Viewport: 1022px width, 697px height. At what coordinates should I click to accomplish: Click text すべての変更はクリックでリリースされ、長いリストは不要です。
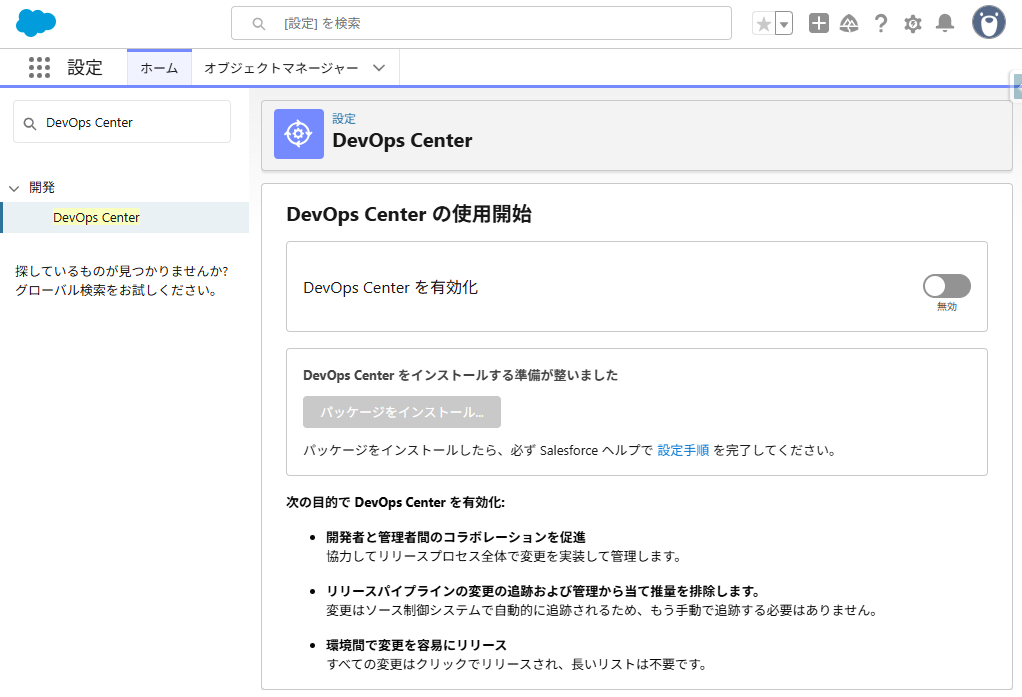point(517,664)
